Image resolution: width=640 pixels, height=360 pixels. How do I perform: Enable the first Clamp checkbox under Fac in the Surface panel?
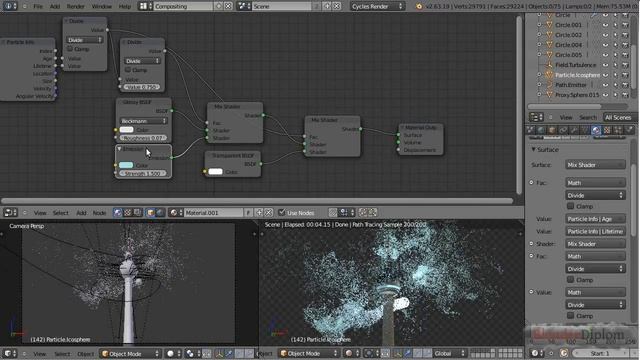click(571, 206)
